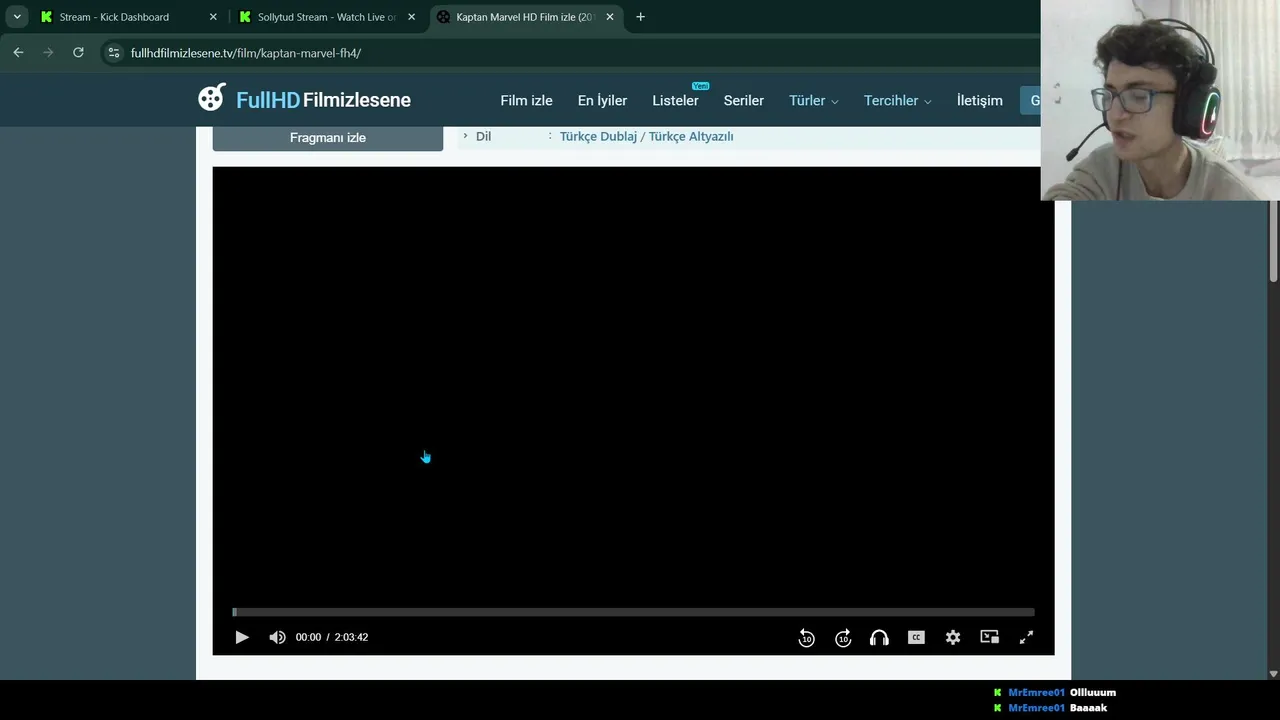This screenshot has height=720, width=1280.
Task: Open audio track headphones menu
Action: [879, 637]
